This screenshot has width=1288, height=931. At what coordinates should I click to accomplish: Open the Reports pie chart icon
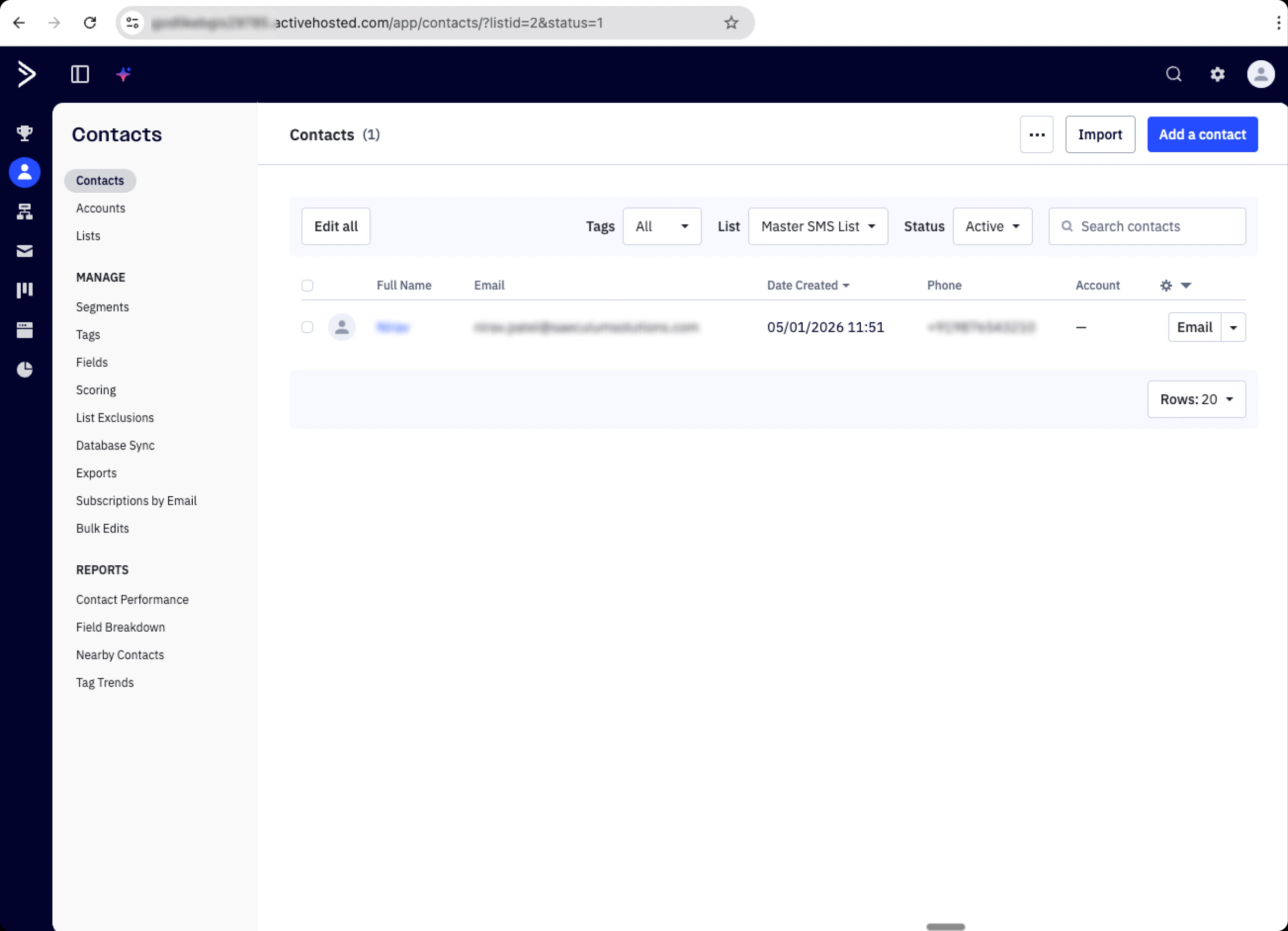[x=24, y=370]
